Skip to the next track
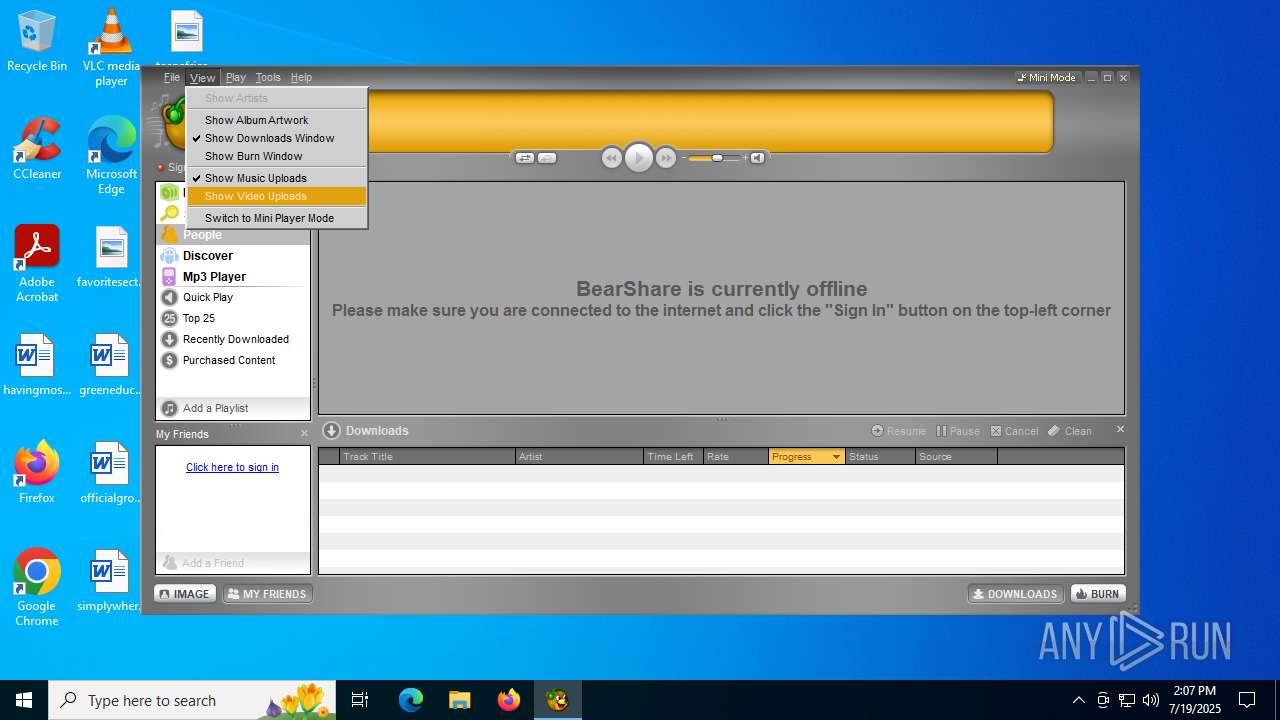 point(666,158)
